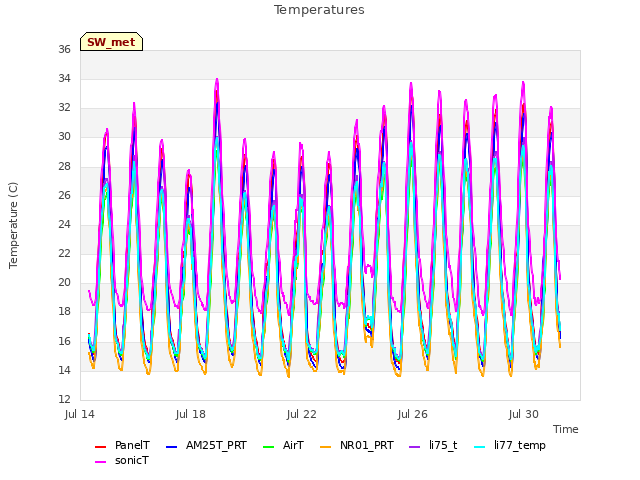The image size is (640, 480).
Task: Click the 16 y-axis tick label
Action: (x=64, y=341)
